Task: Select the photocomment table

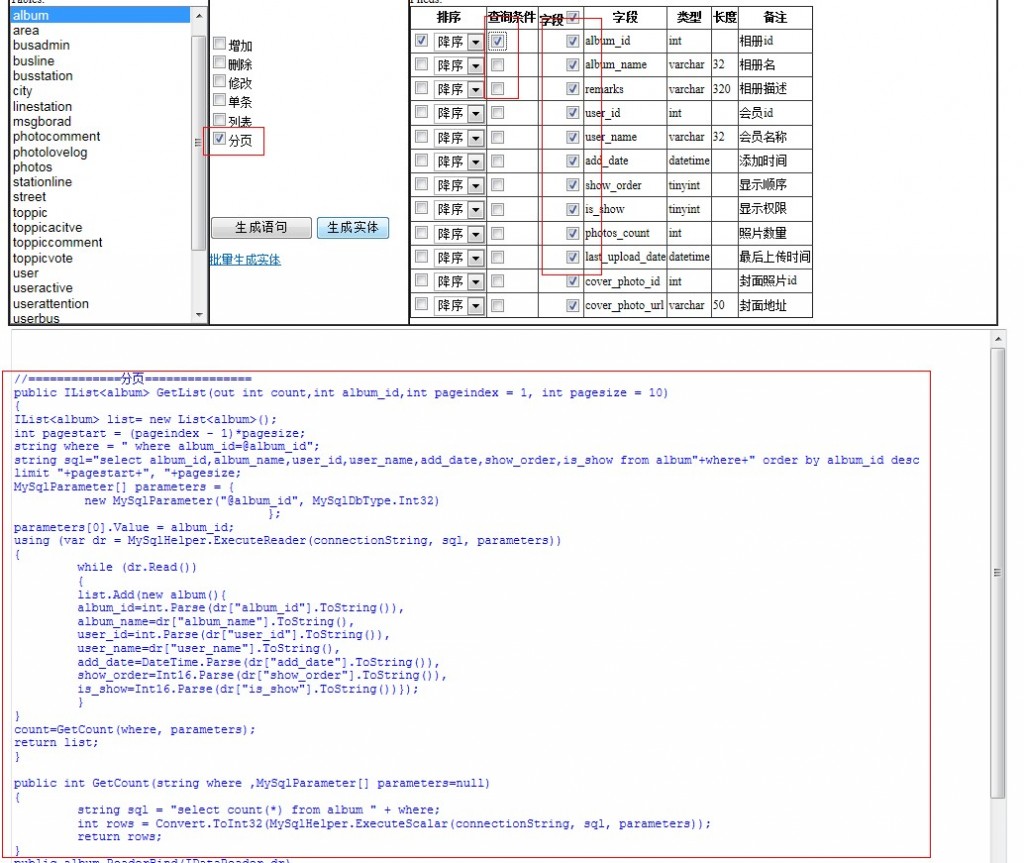Action: click(x=100, y=137)
